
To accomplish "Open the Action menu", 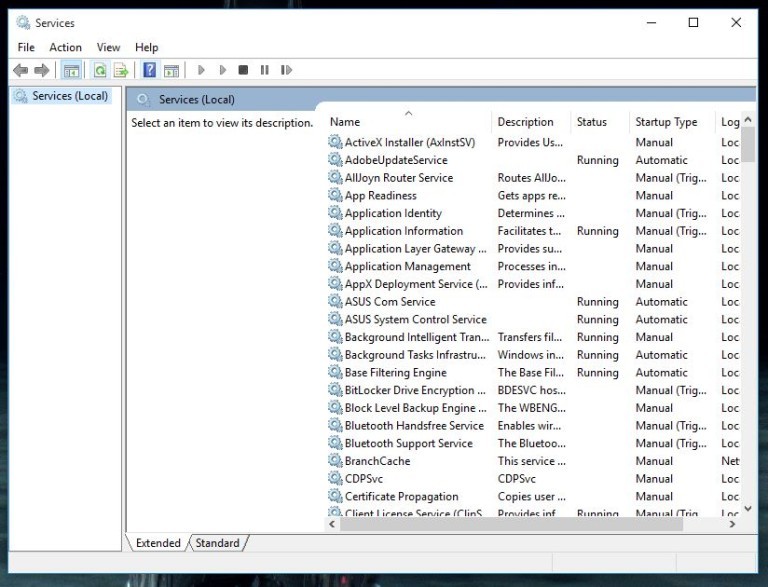I will coord(65,48).
